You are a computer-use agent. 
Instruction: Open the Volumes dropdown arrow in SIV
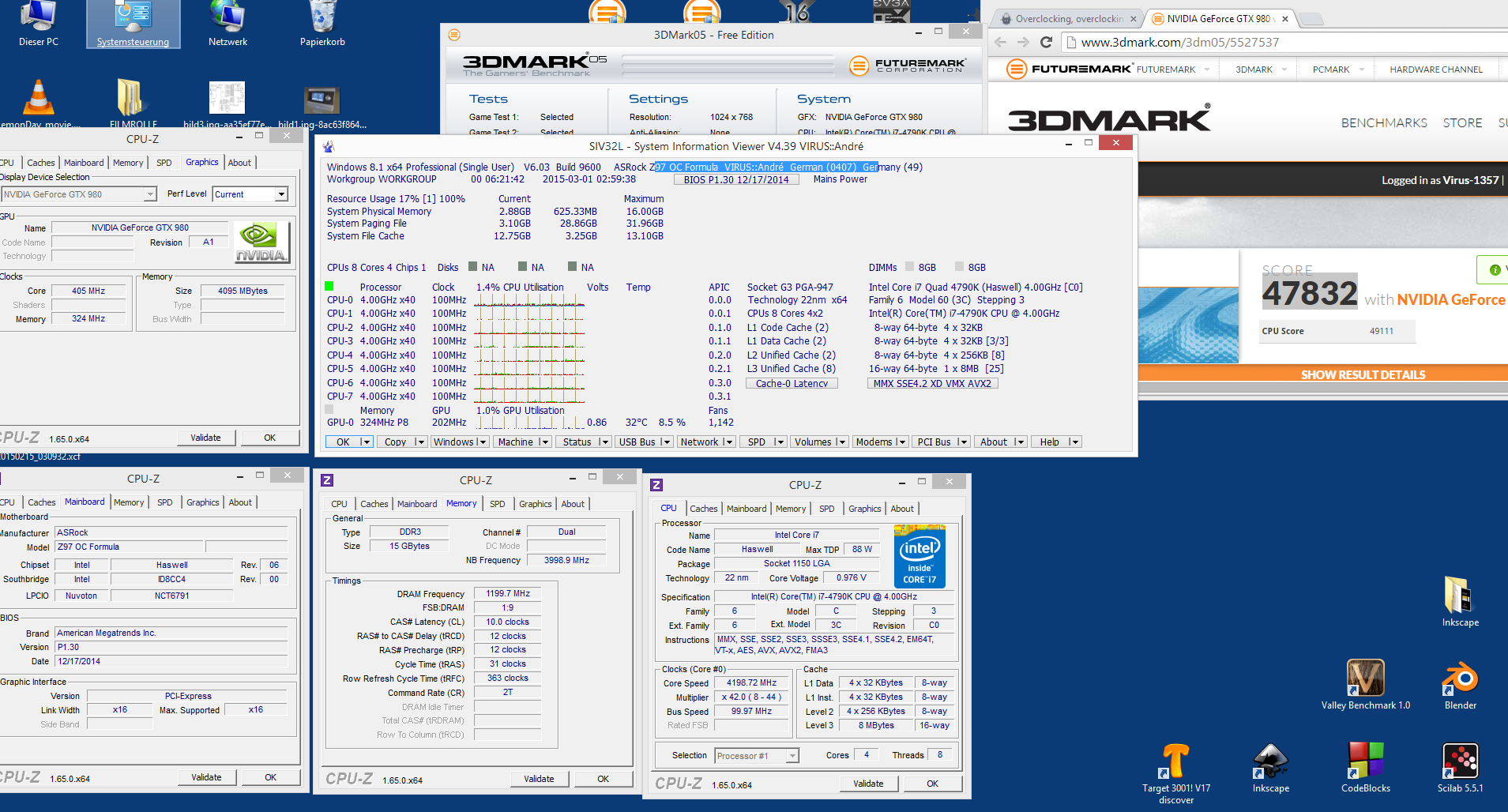(840, 442)
